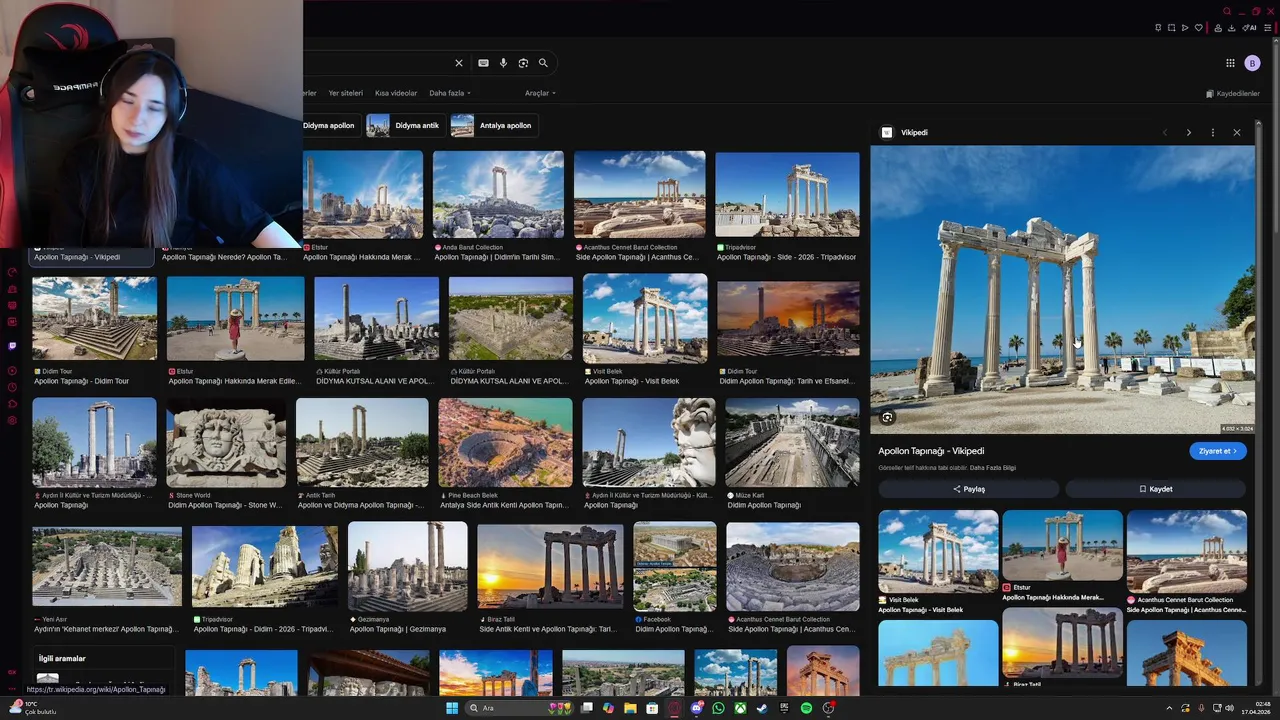Open Xbox app from the taskbar
Viewport: 1280px width, 720px height.
point(740,708)
